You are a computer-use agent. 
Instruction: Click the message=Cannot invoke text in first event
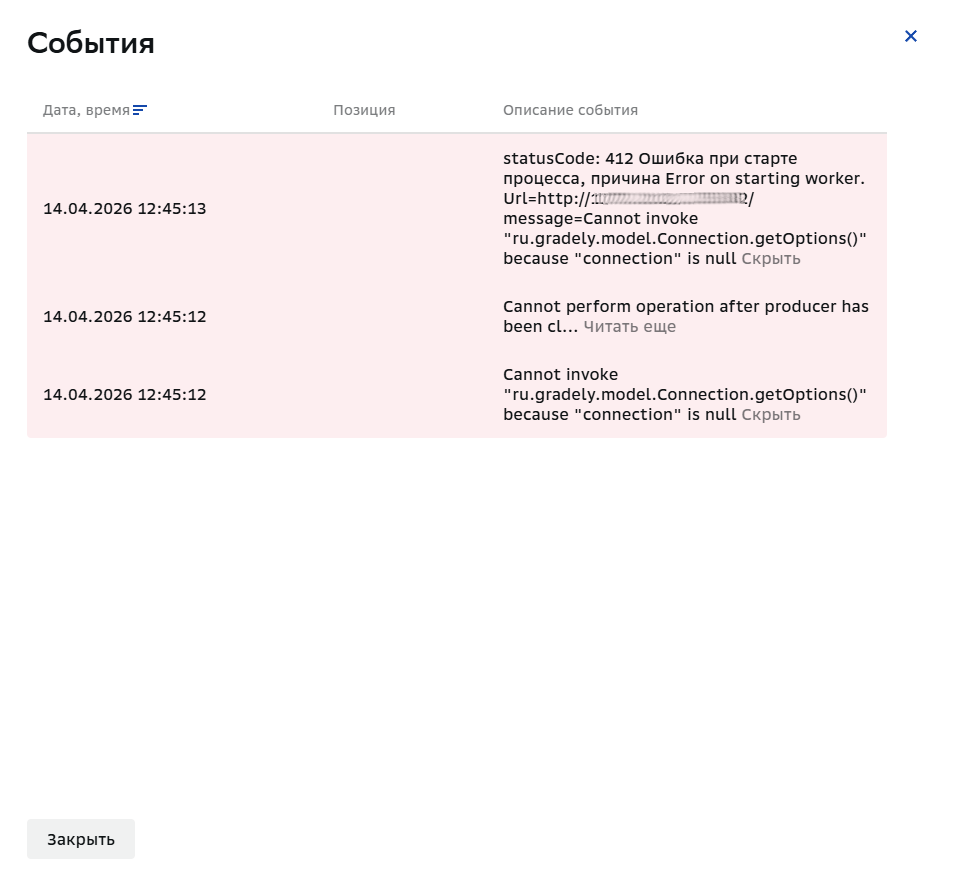pyautogui.click(x=600, y=218)
